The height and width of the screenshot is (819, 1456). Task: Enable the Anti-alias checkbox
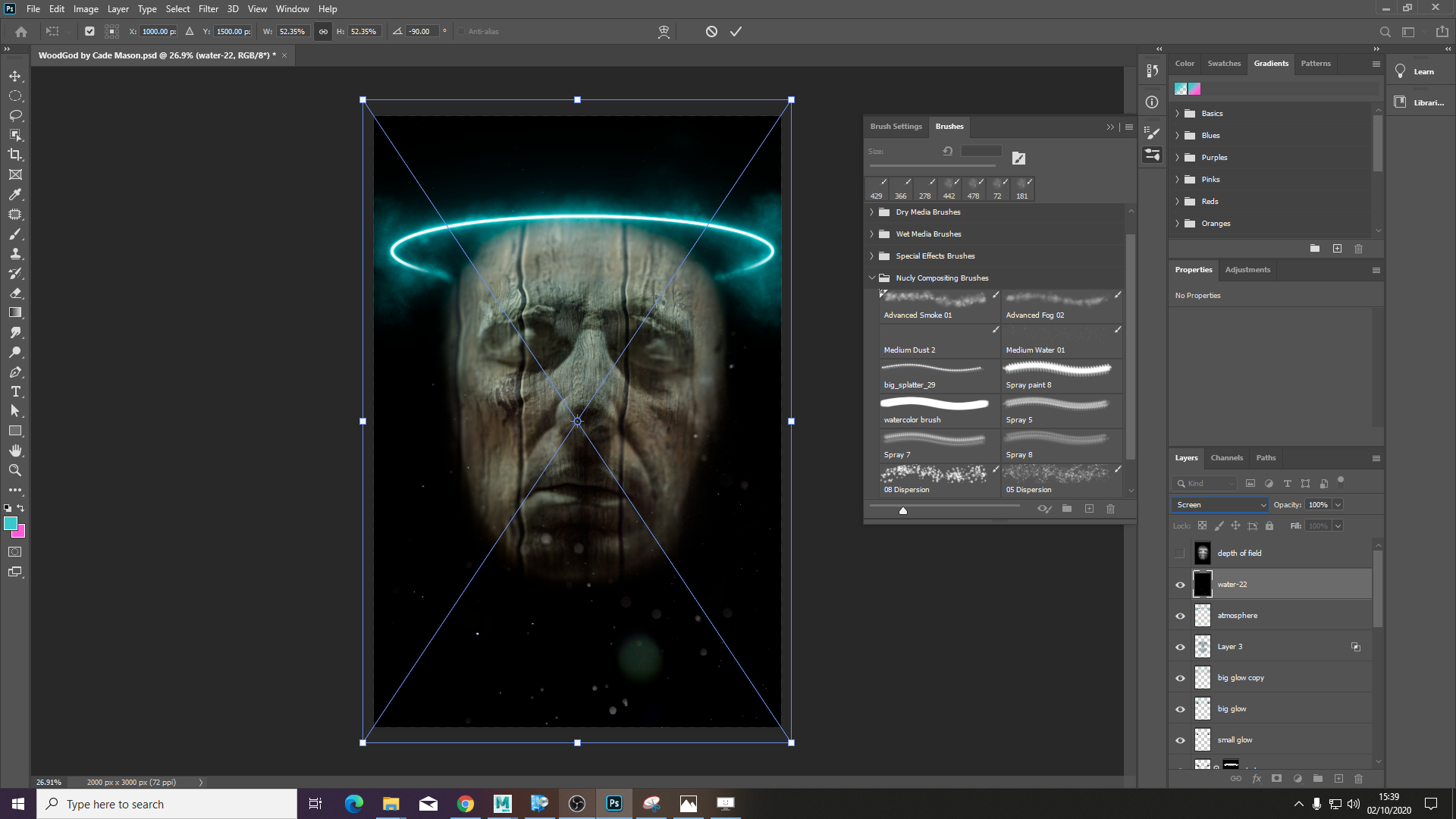coord(461,31)
